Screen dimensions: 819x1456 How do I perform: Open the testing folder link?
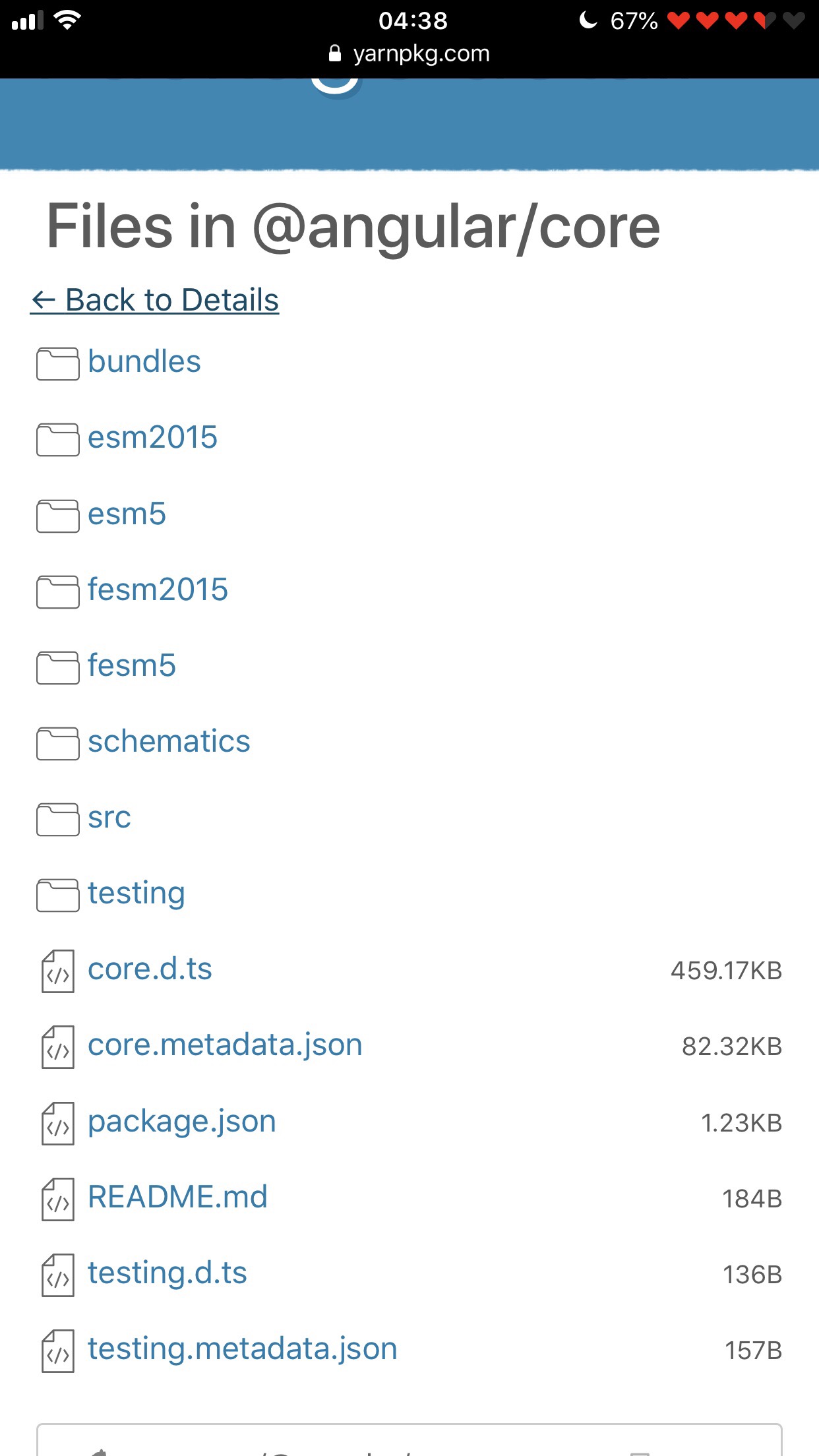(136, 894)
